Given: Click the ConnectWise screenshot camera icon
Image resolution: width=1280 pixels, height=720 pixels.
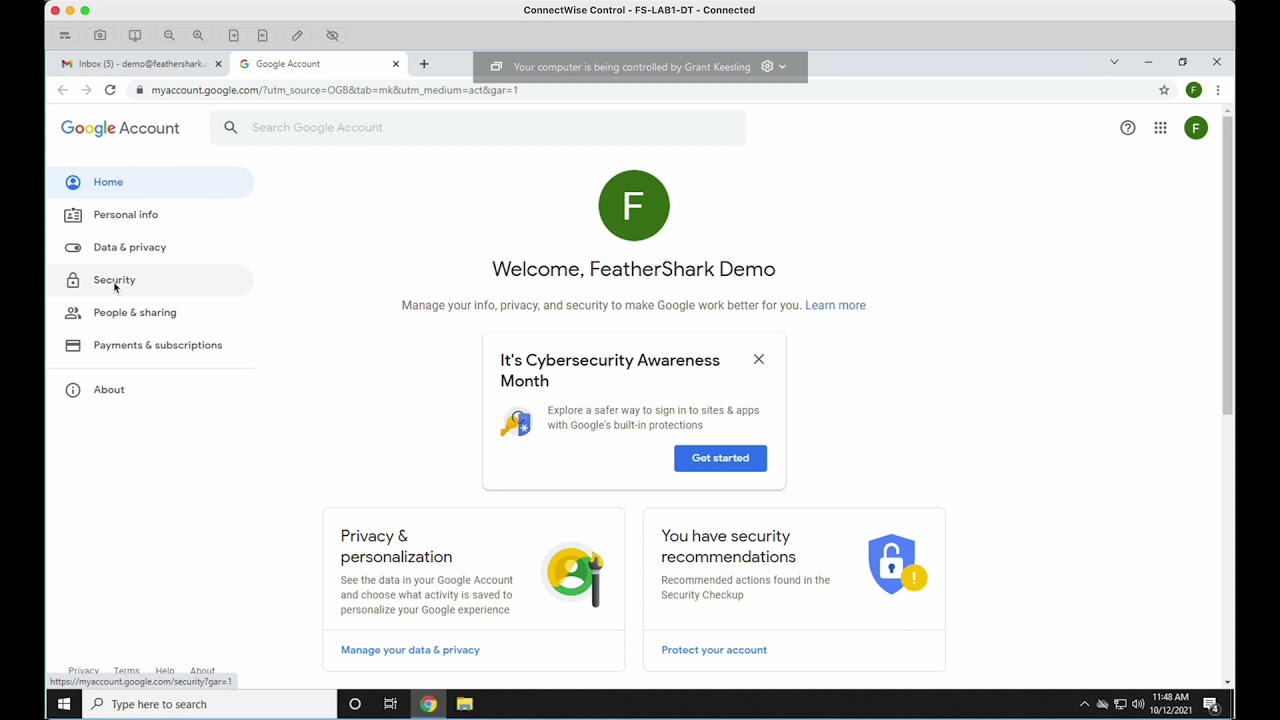Looking at the screenshot, I should [100, 35].
